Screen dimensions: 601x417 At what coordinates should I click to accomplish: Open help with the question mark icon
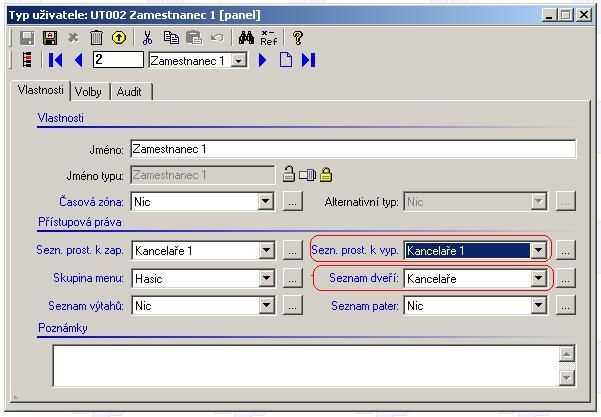(297, 37)
